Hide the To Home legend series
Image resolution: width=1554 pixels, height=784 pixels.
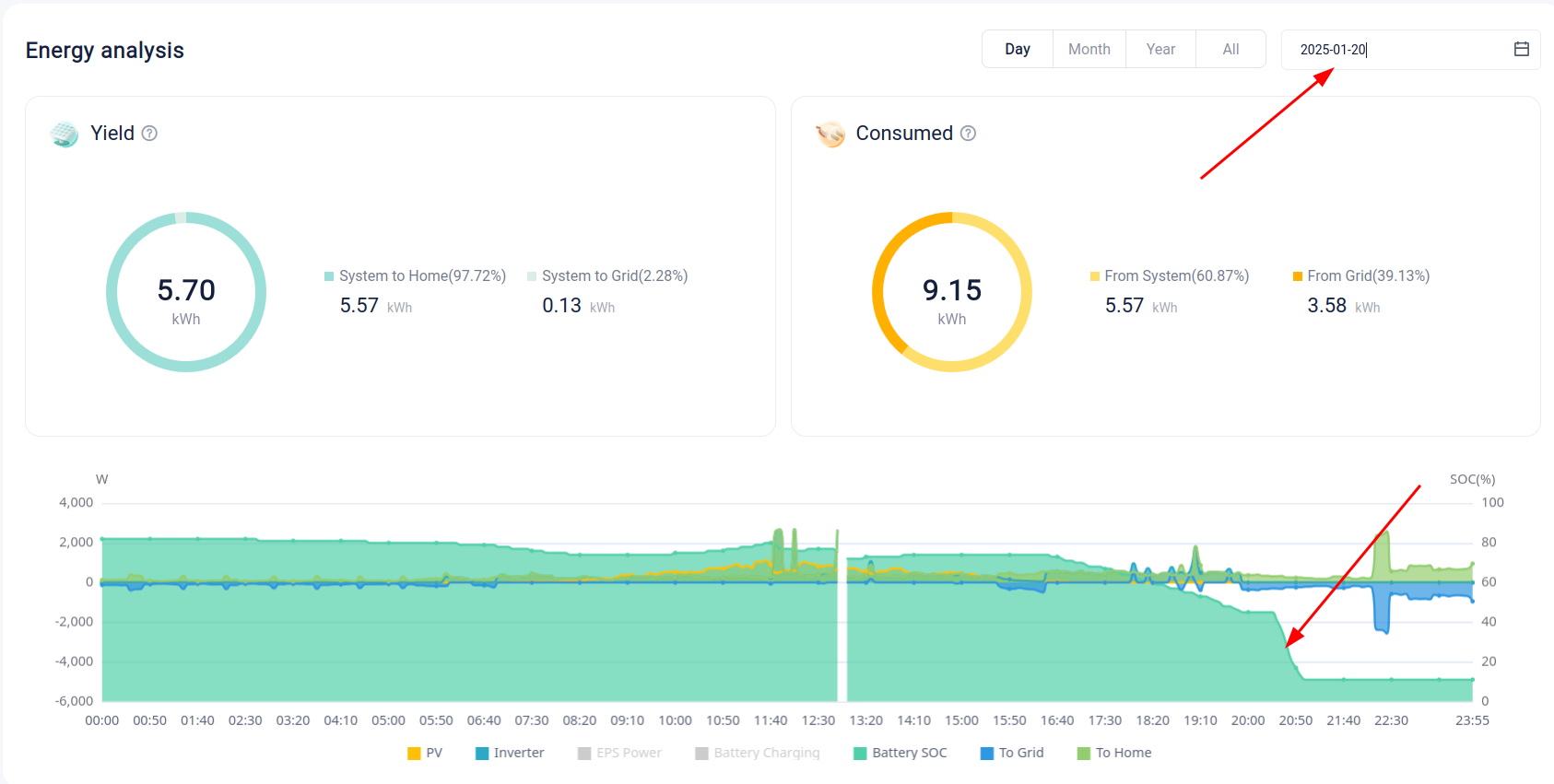[1113, 753]
